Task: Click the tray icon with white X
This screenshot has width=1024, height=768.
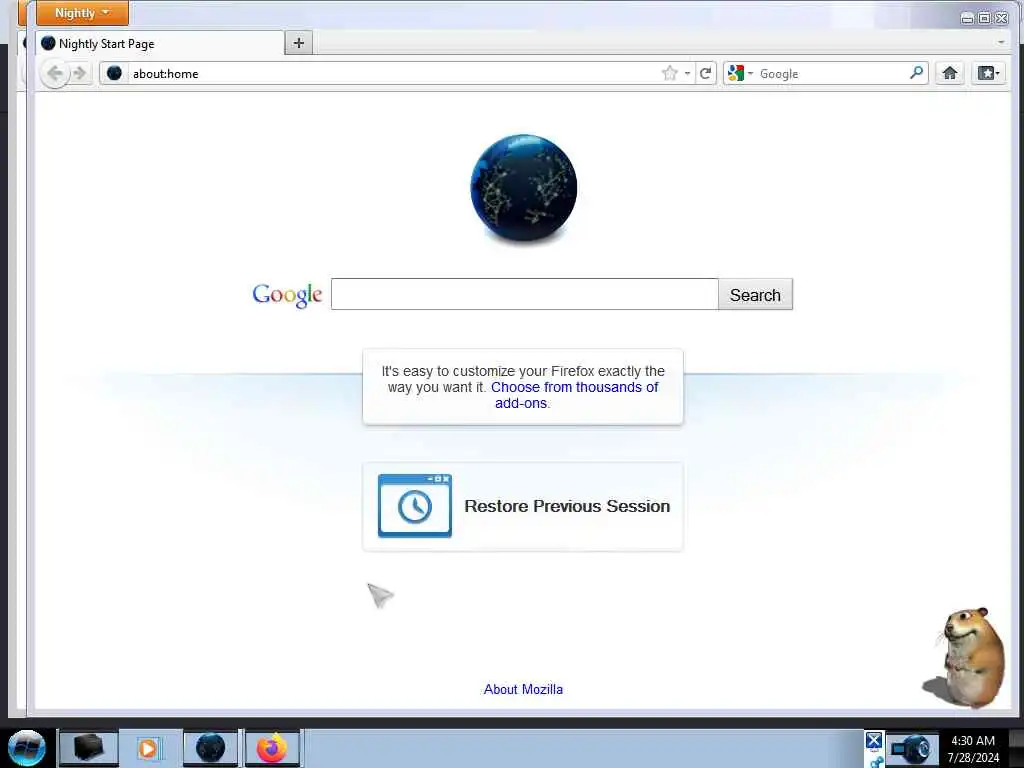Action: point(874,741)
